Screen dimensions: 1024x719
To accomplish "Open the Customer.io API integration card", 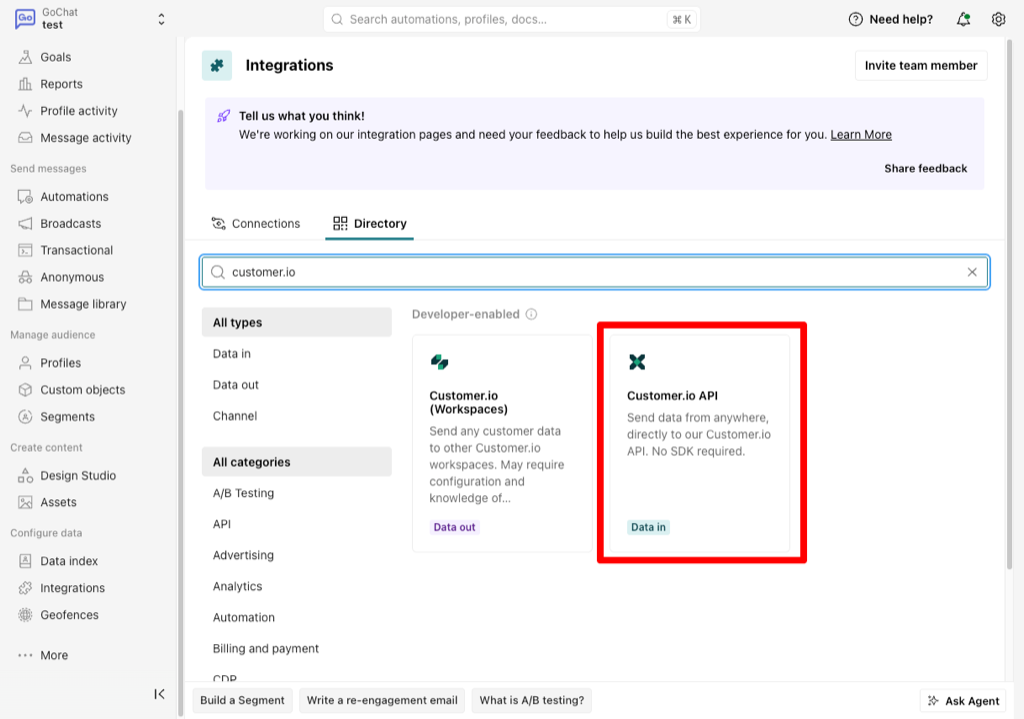I will coord(699,443).
